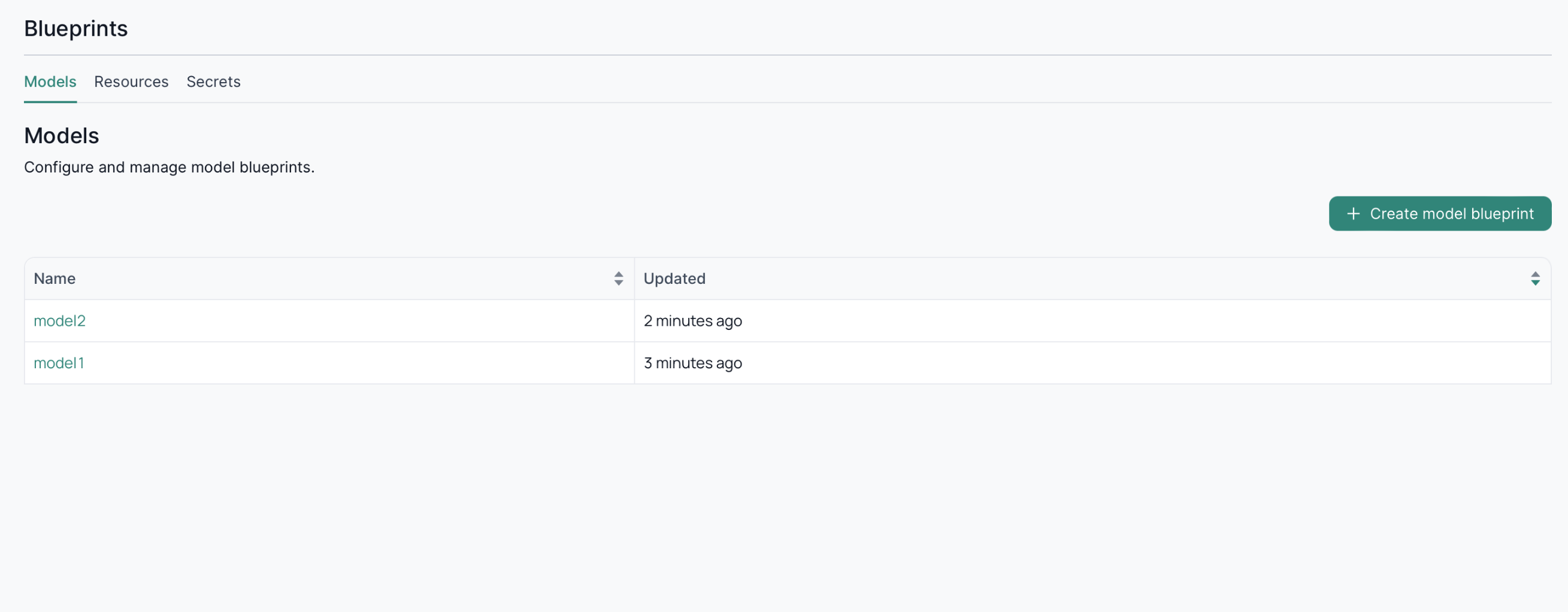This screenshot has height=612, width=1568.
Task: Click the "3 minutes ago" cell
Action: coord(693,363)
